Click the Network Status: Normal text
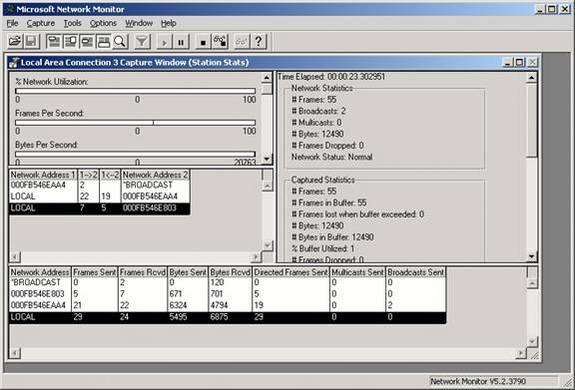575x390 pixels. [332, 157]
